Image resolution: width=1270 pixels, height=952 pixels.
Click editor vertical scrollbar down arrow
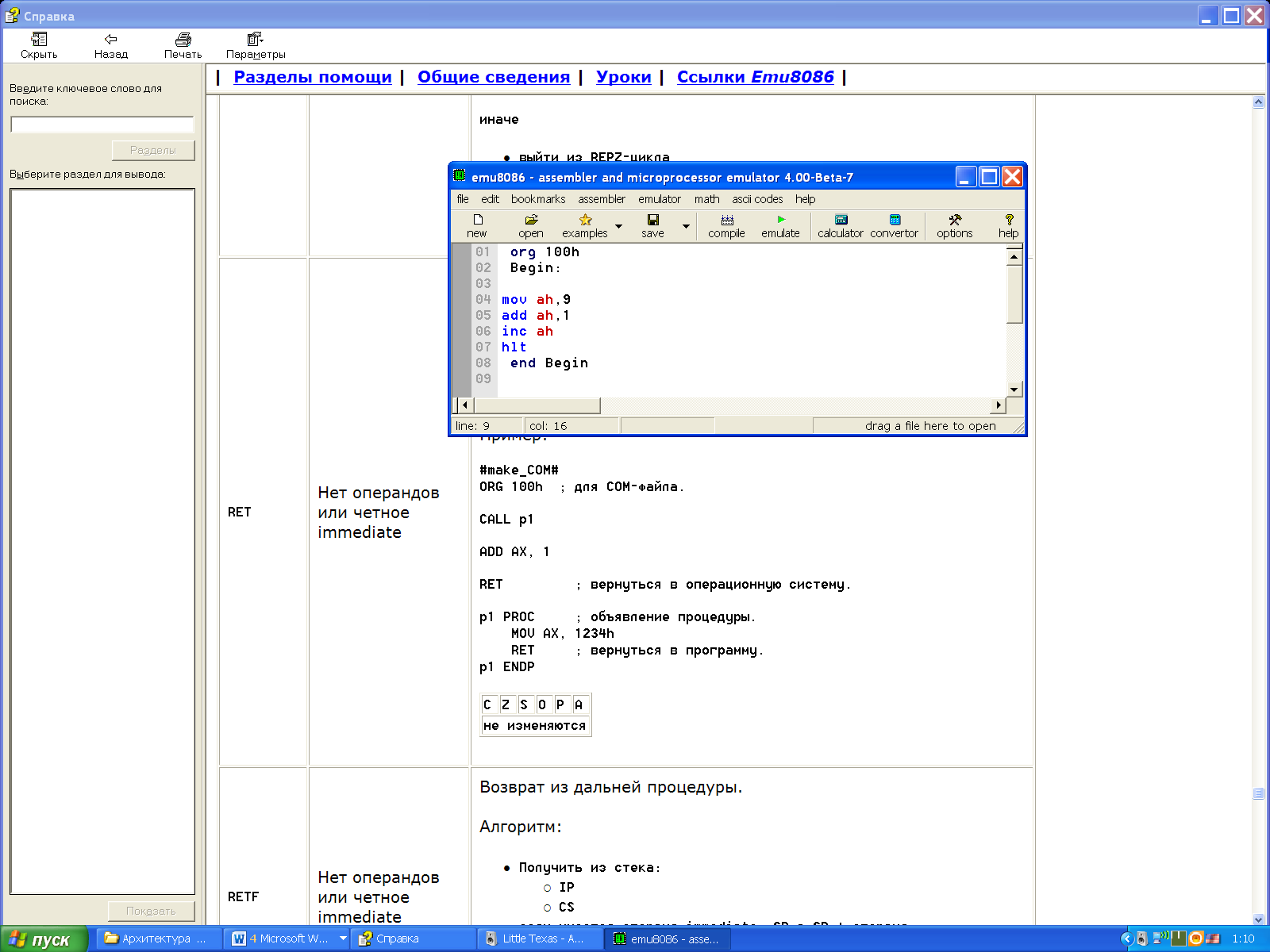1014,389
